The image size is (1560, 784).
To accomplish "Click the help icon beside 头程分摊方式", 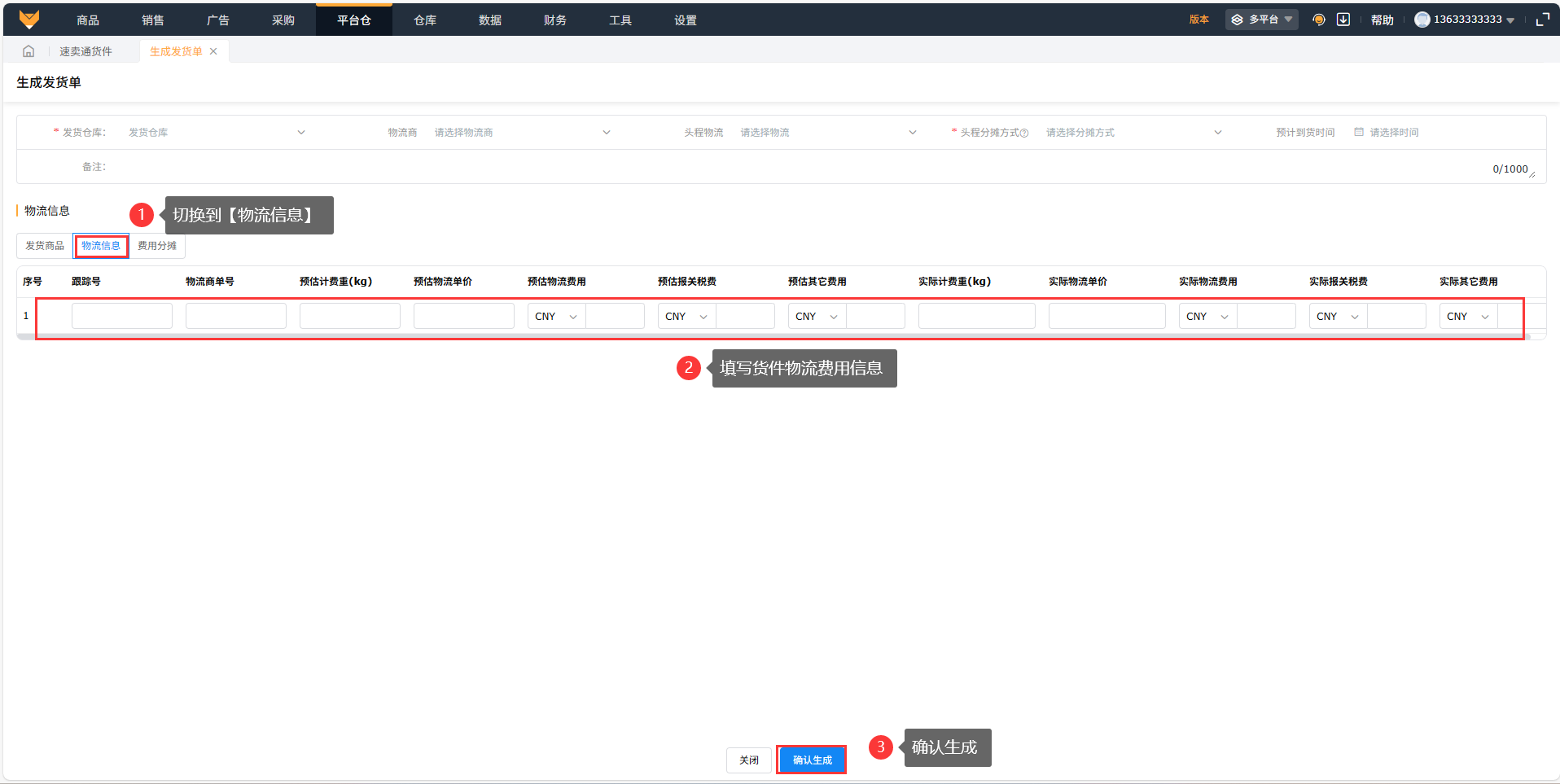I will (1024, 133).
